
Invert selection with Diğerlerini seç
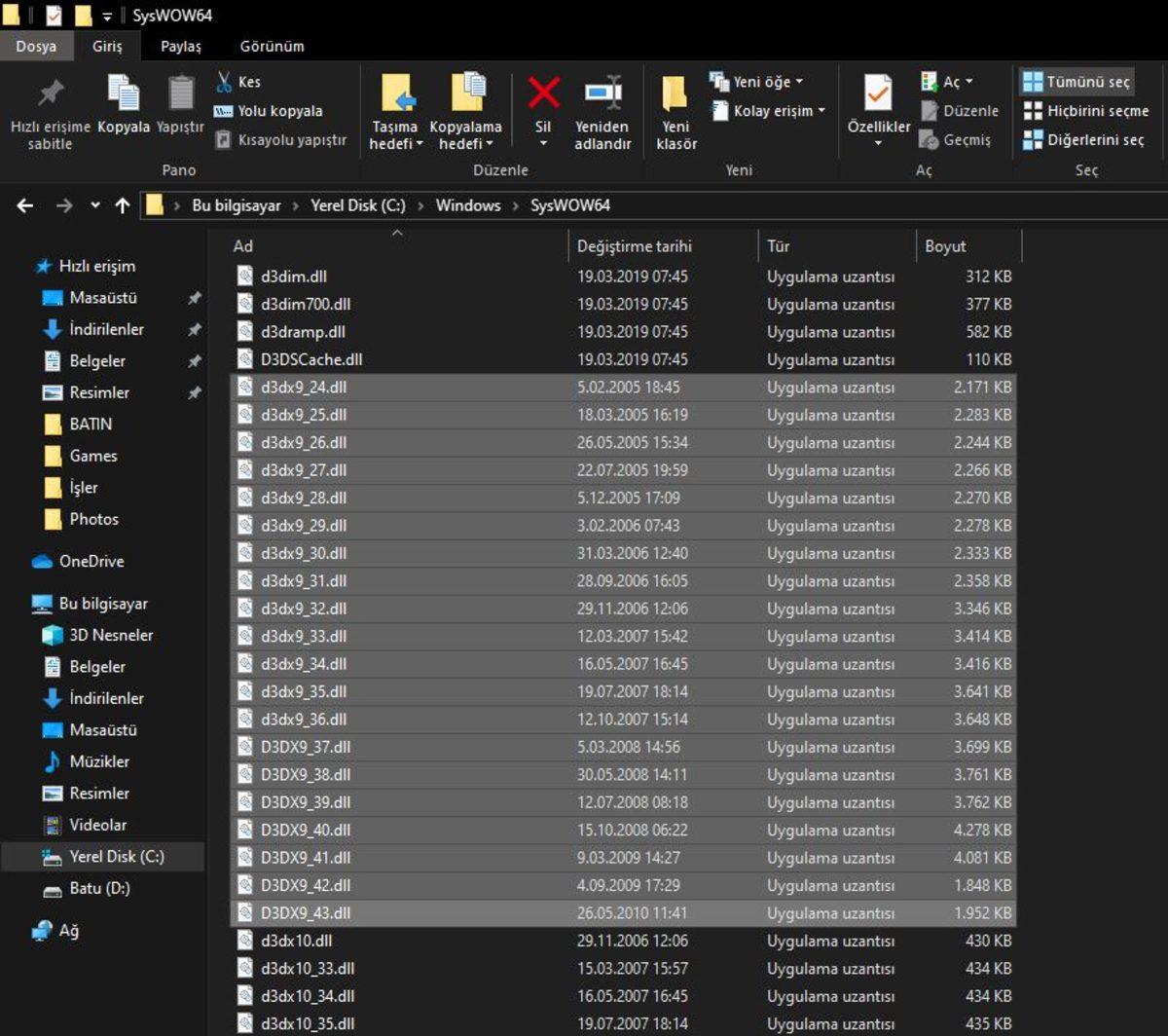pos(1083,140)
